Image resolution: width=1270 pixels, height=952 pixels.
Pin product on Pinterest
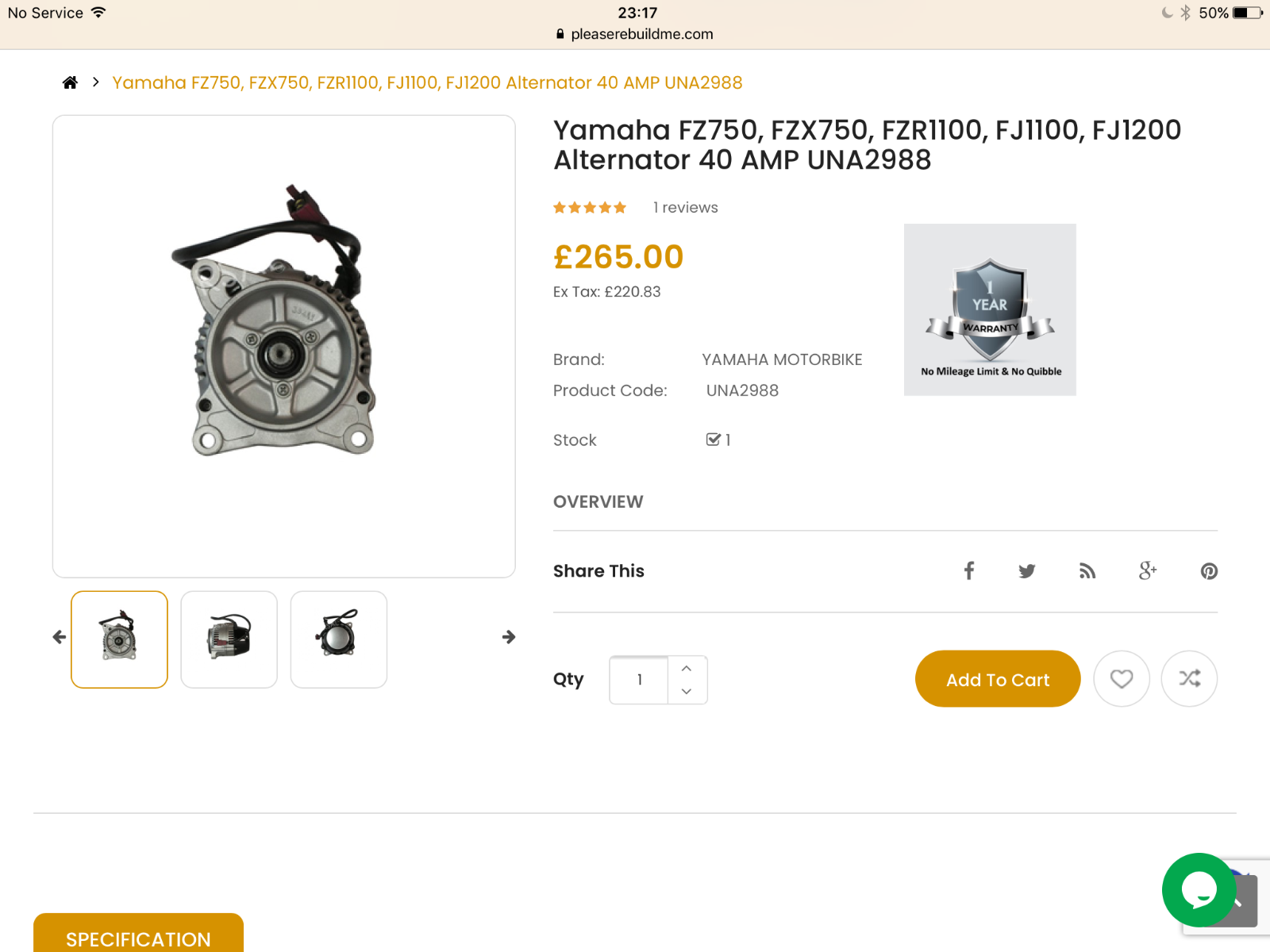coord(1209,571)
